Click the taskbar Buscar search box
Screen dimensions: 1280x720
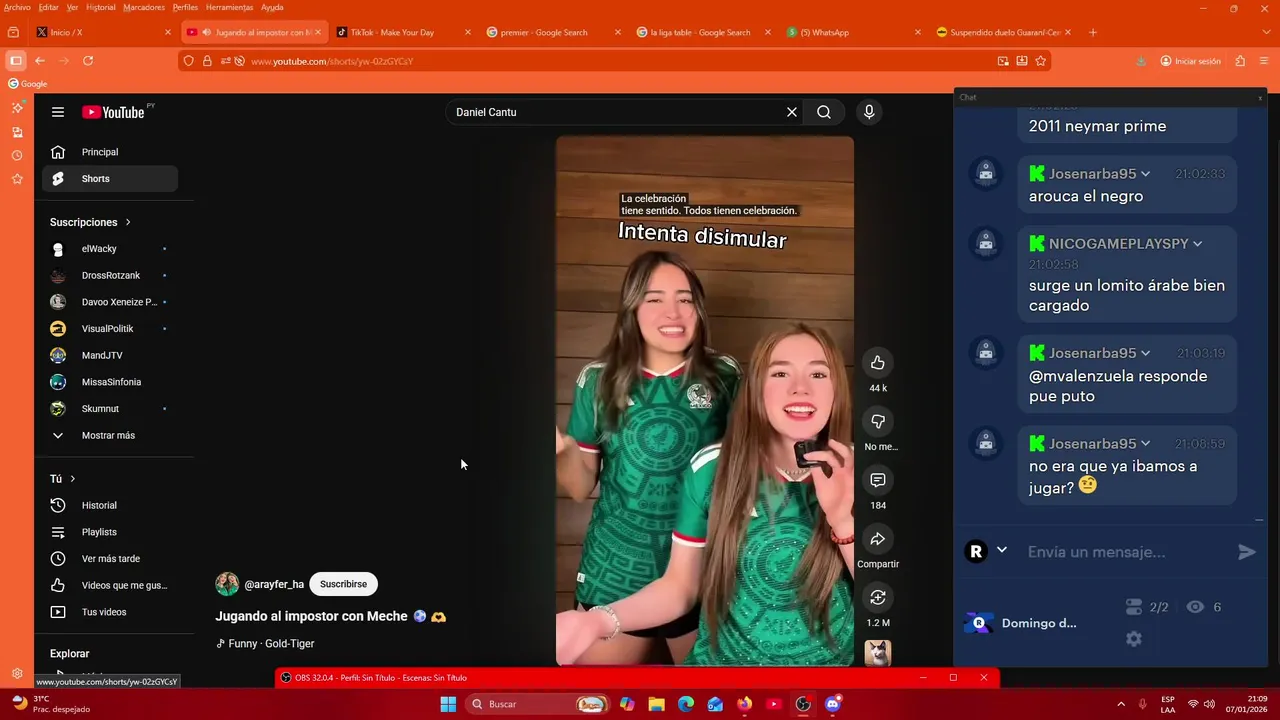pos(538,704)
